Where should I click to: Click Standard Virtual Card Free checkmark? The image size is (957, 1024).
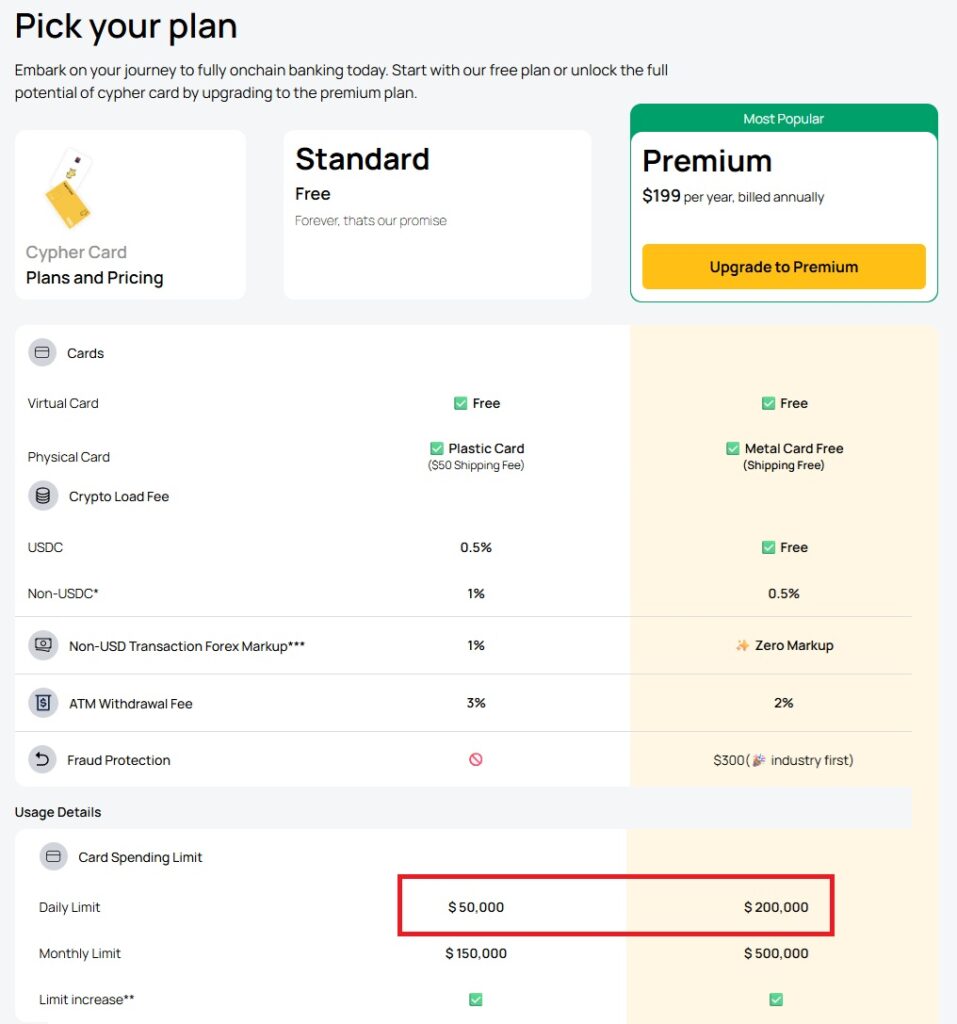tap(460, 403)
